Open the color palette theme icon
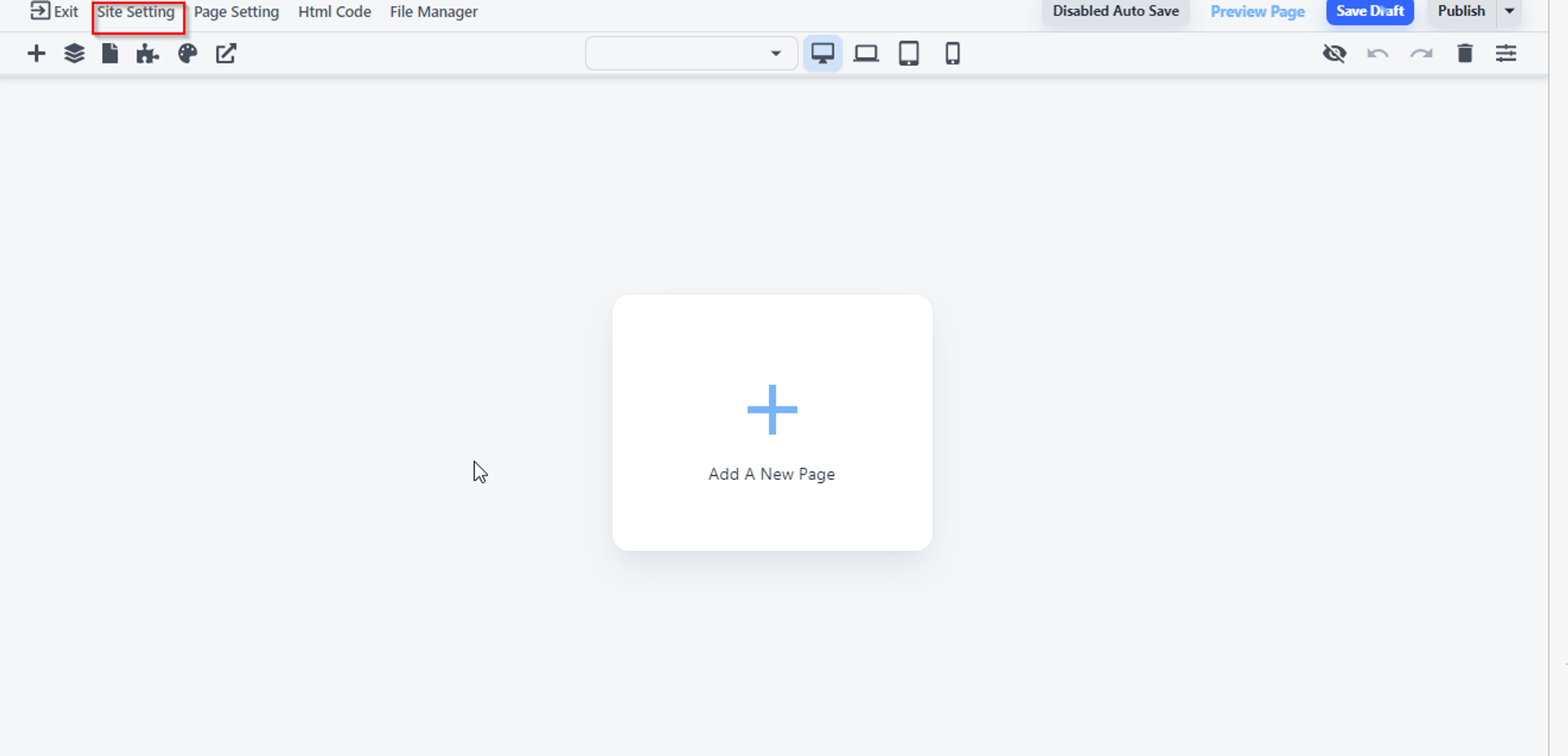The width and height of the screenshot is (1568, 756). pyautogui.click(x=187, y=53)
